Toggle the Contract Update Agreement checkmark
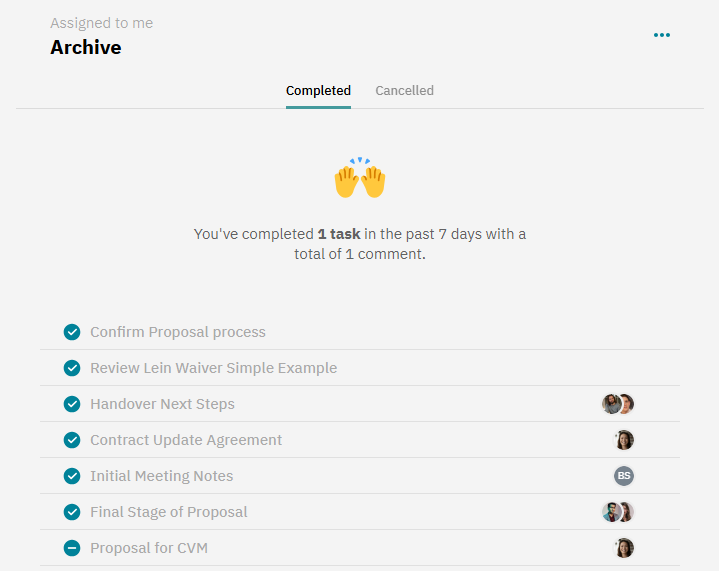The image size is (719, 571). tap(72, 440)
